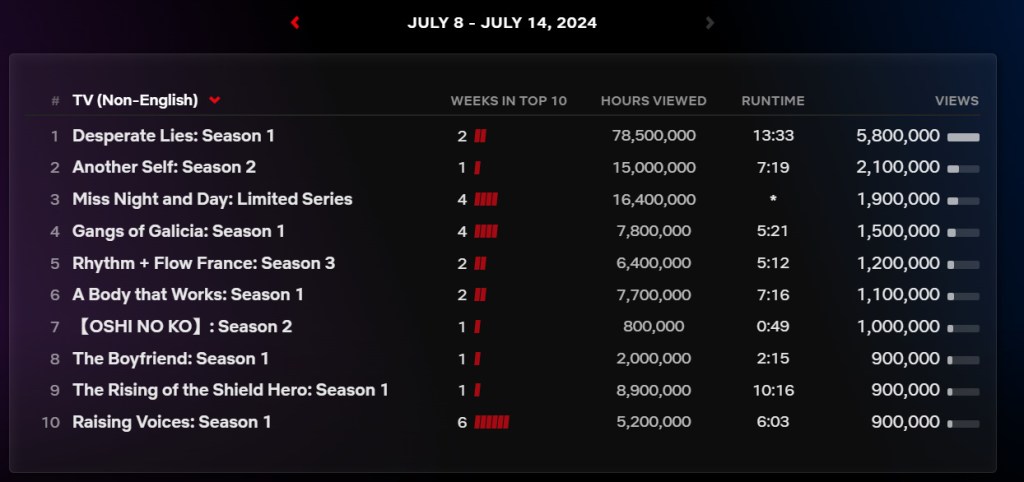Select A Body that Works: Season 1

click(x=187, y=294)
